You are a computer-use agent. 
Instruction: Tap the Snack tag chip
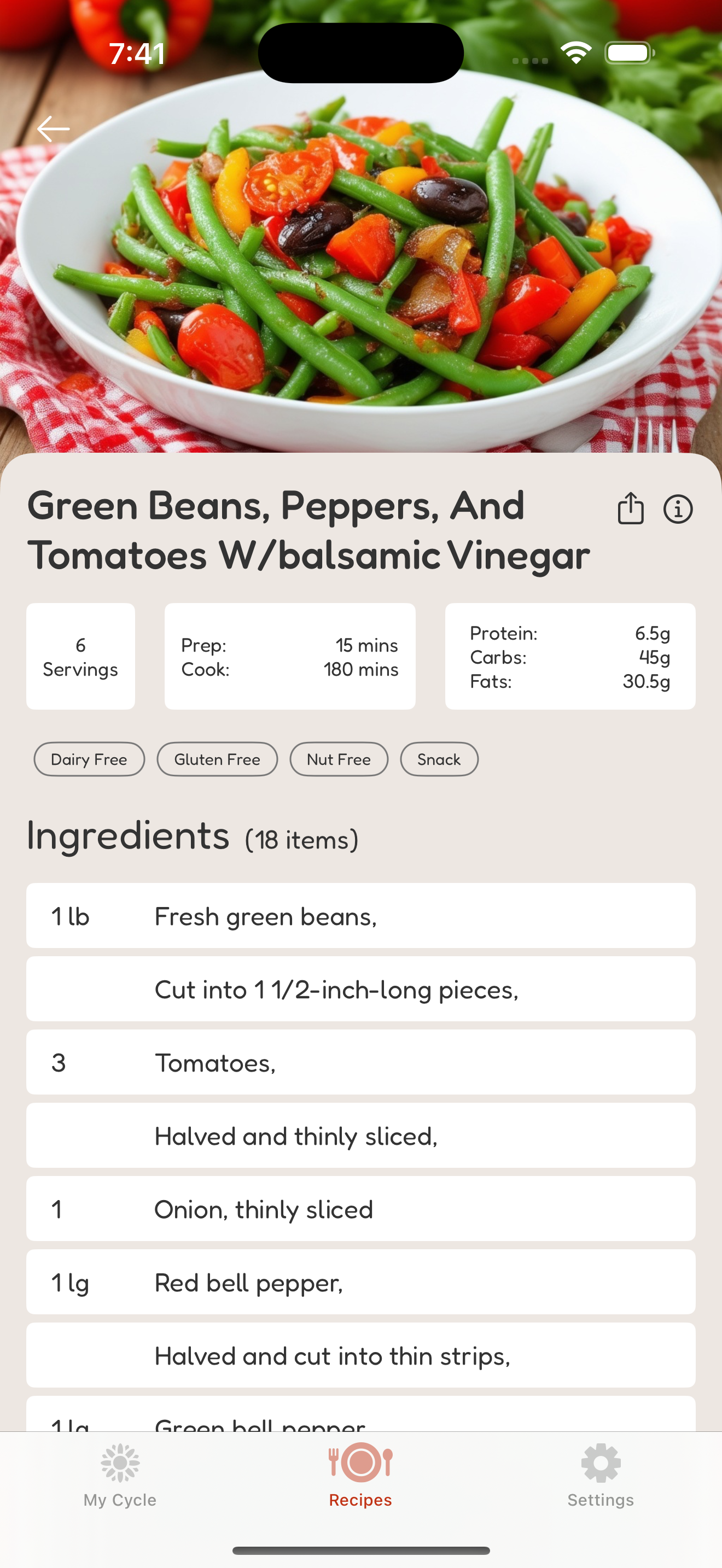(x=439, y=759)
